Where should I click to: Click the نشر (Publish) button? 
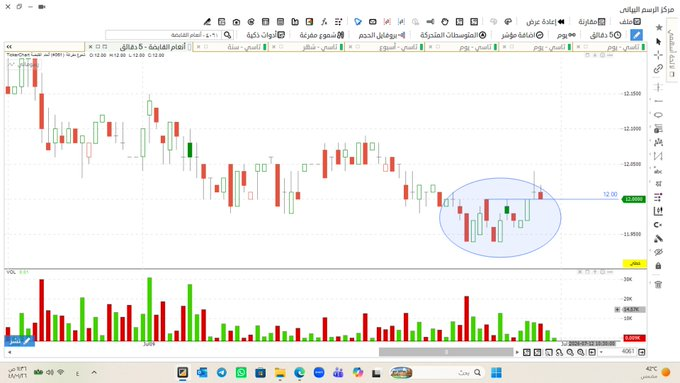click(20, 341)
